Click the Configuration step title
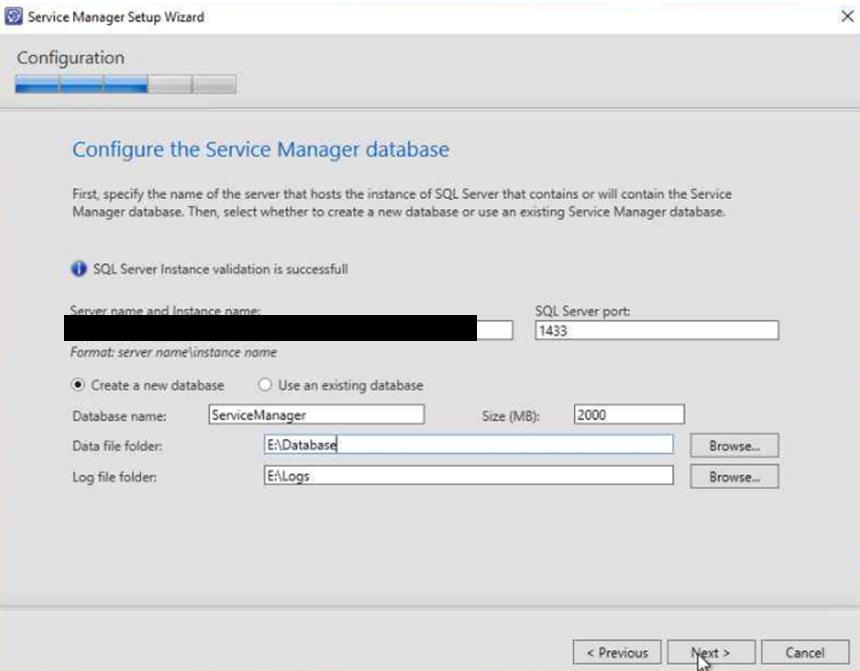Screen dimensions: 860x671 coord(71,58)
